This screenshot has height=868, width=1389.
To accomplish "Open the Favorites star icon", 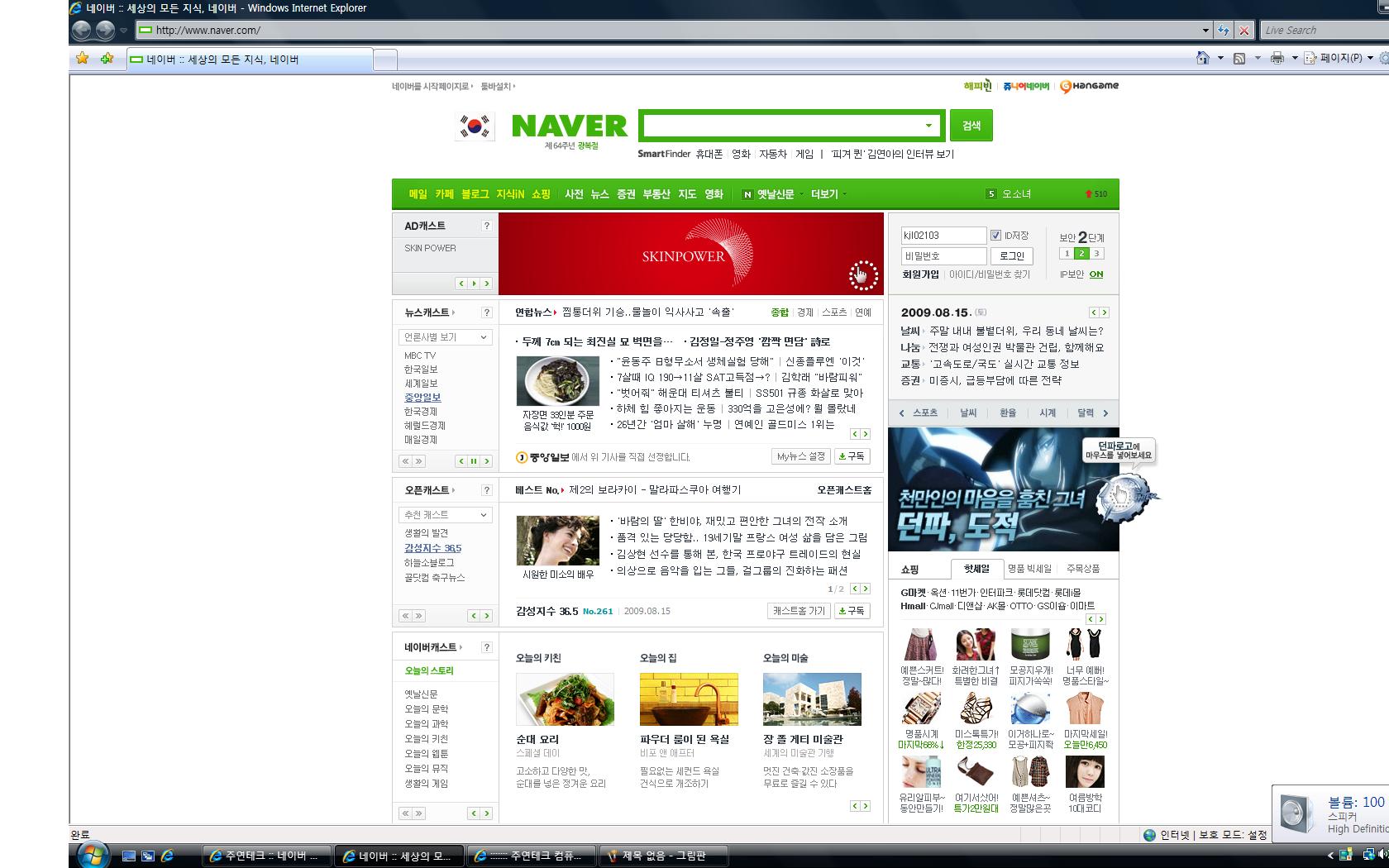I will (82, 58).
